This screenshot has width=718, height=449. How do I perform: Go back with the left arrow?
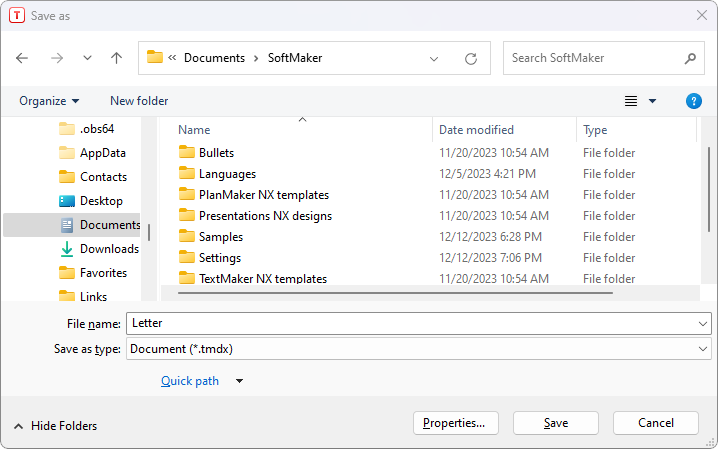[22, 58]
